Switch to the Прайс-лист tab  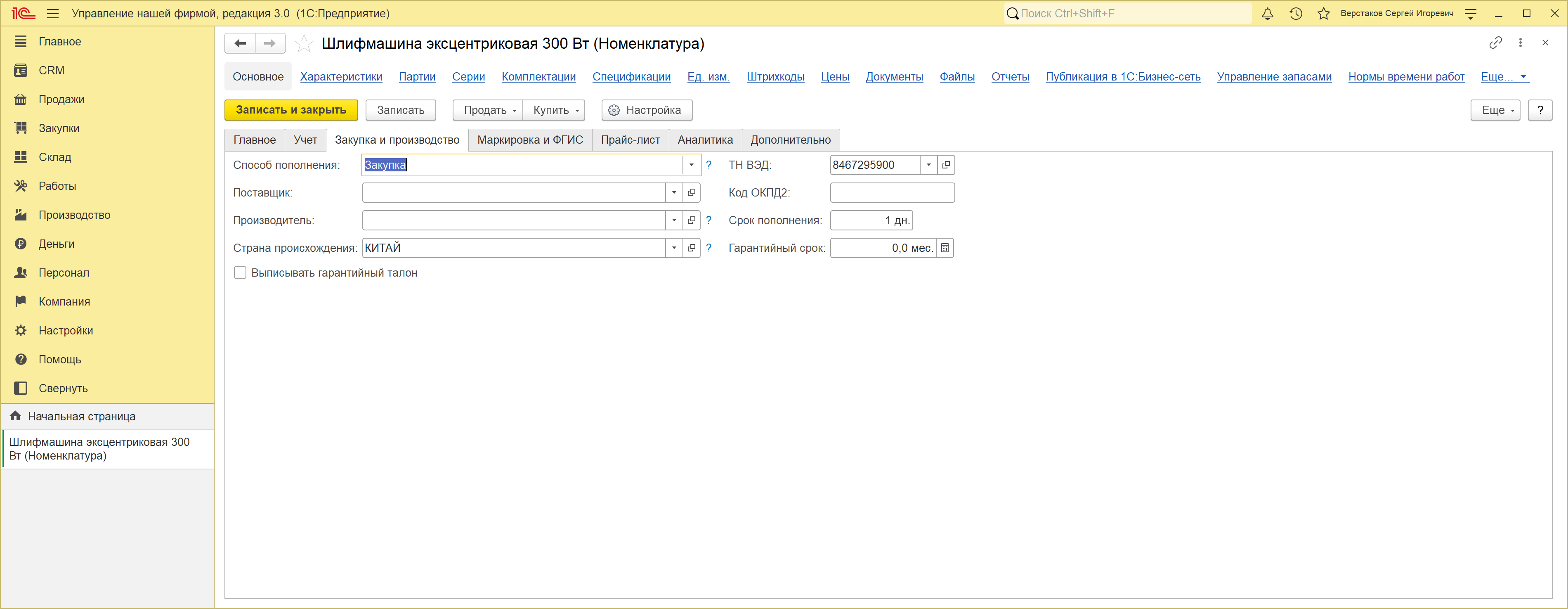coord(631,140)
